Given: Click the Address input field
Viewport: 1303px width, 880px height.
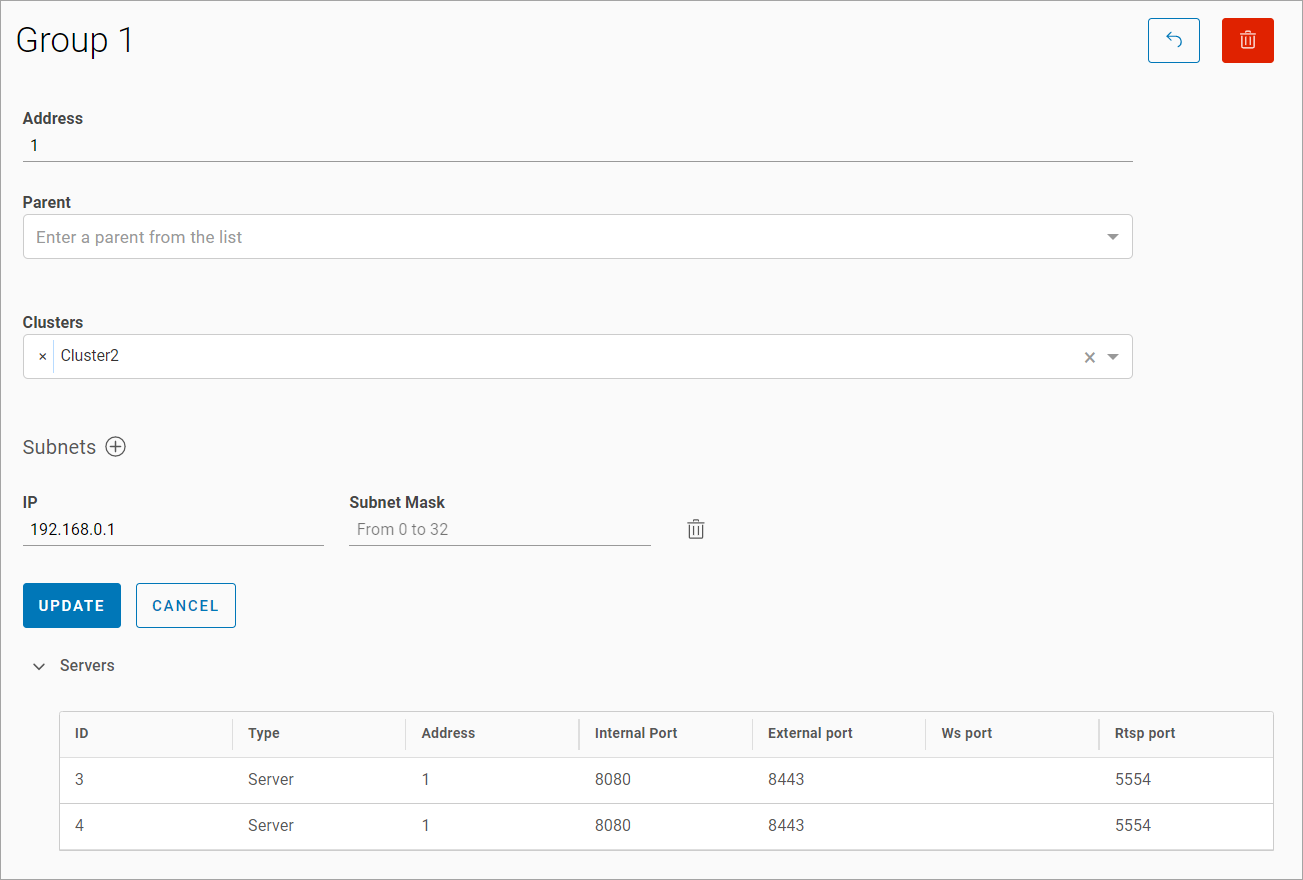Looking at the screenshot, I should pos(577,146).
